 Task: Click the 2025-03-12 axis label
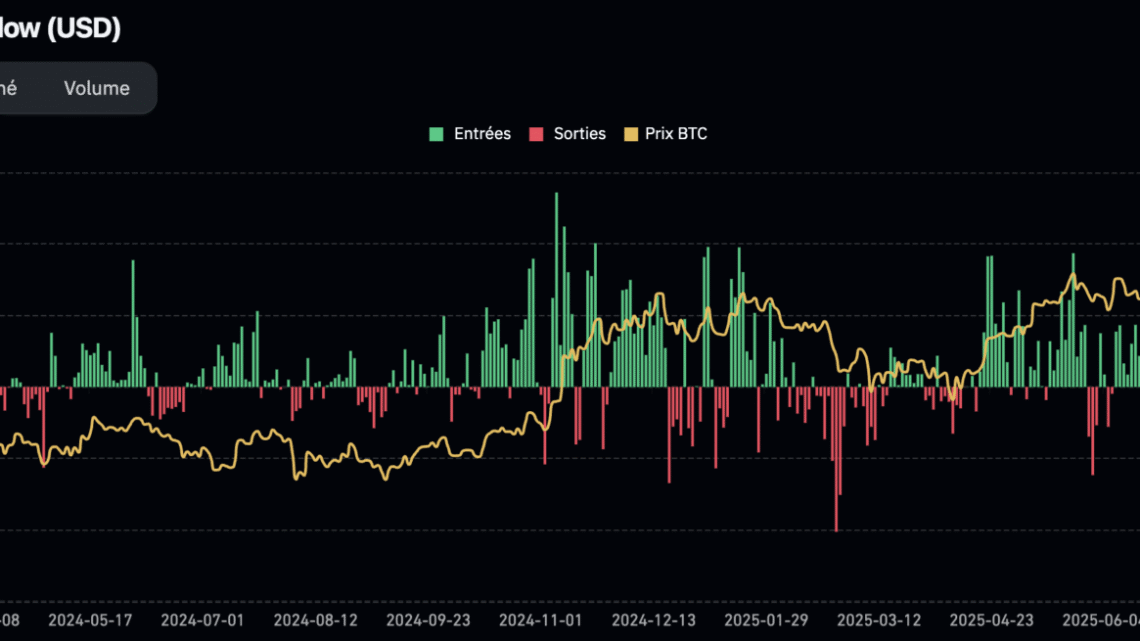[880, 619]
